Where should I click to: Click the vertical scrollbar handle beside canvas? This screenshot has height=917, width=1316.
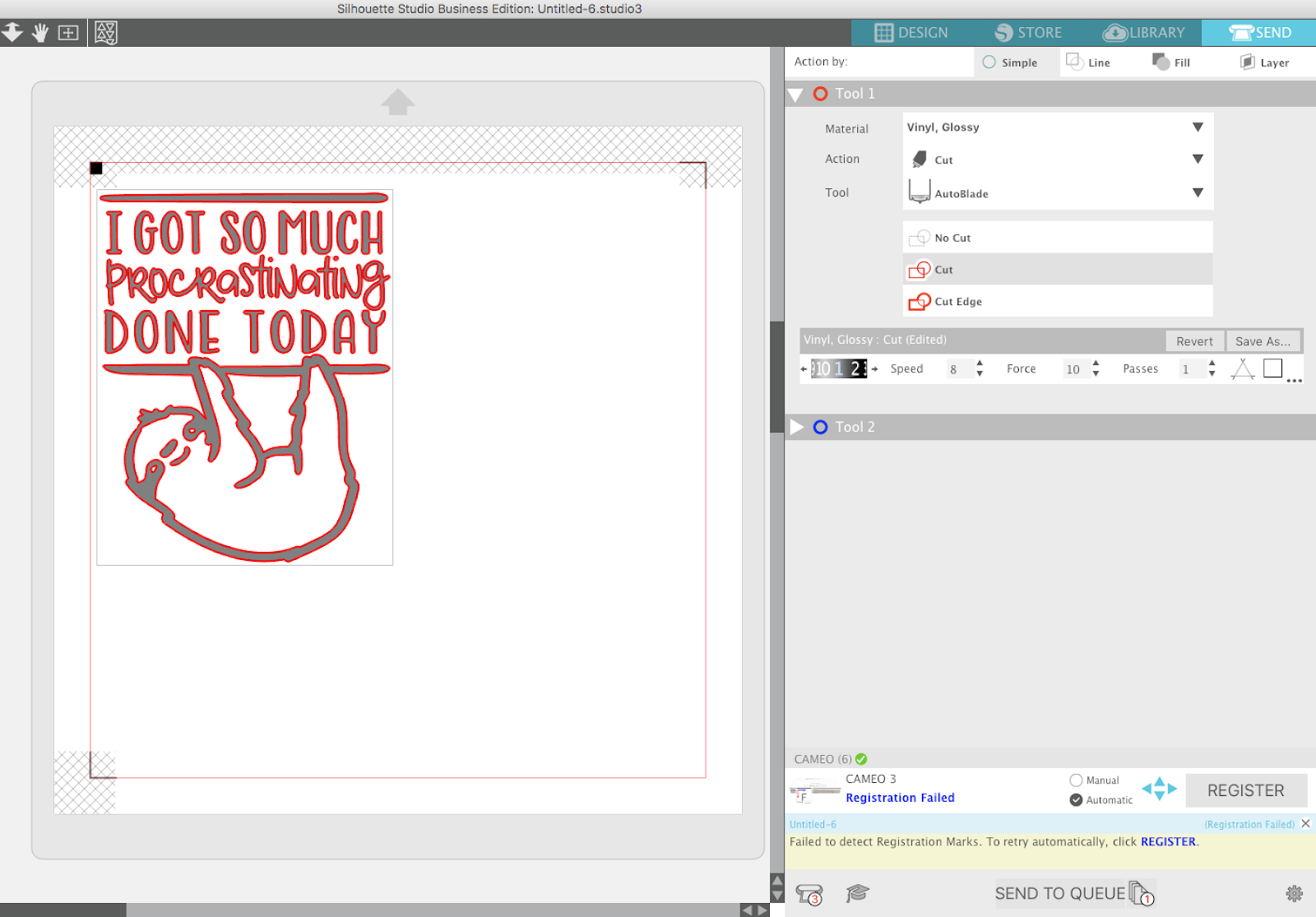tap(776, 377)
